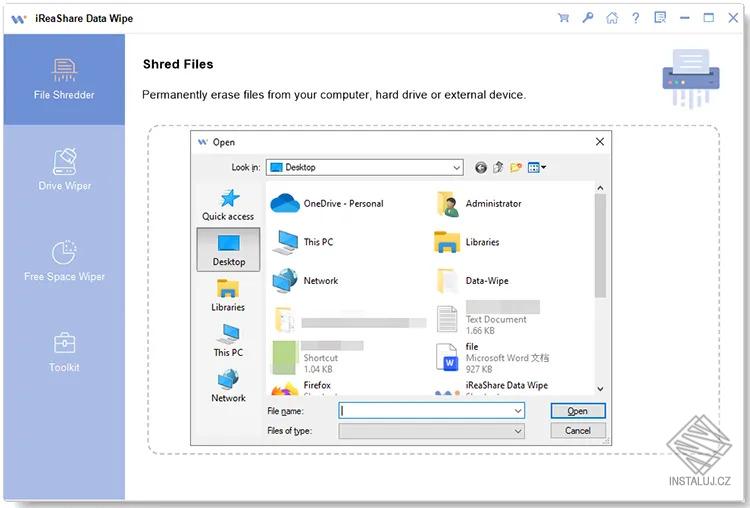
Task: Switch to Drive Wiper
Action: [64, 170]
